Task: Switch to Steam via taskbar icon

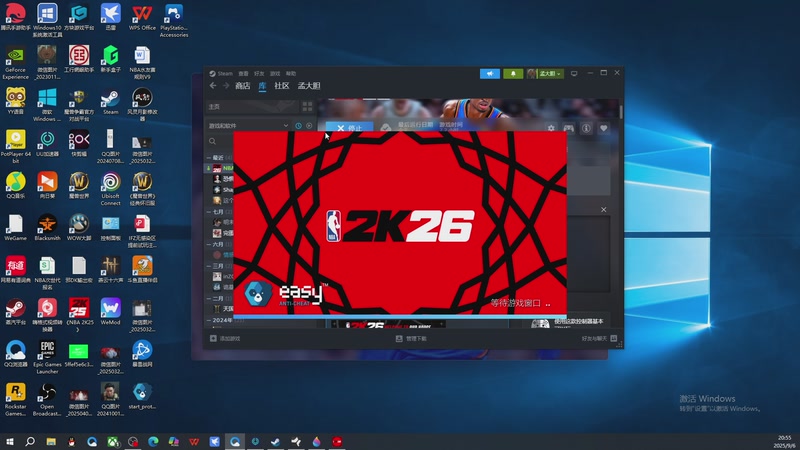Action: coord(276,441)
